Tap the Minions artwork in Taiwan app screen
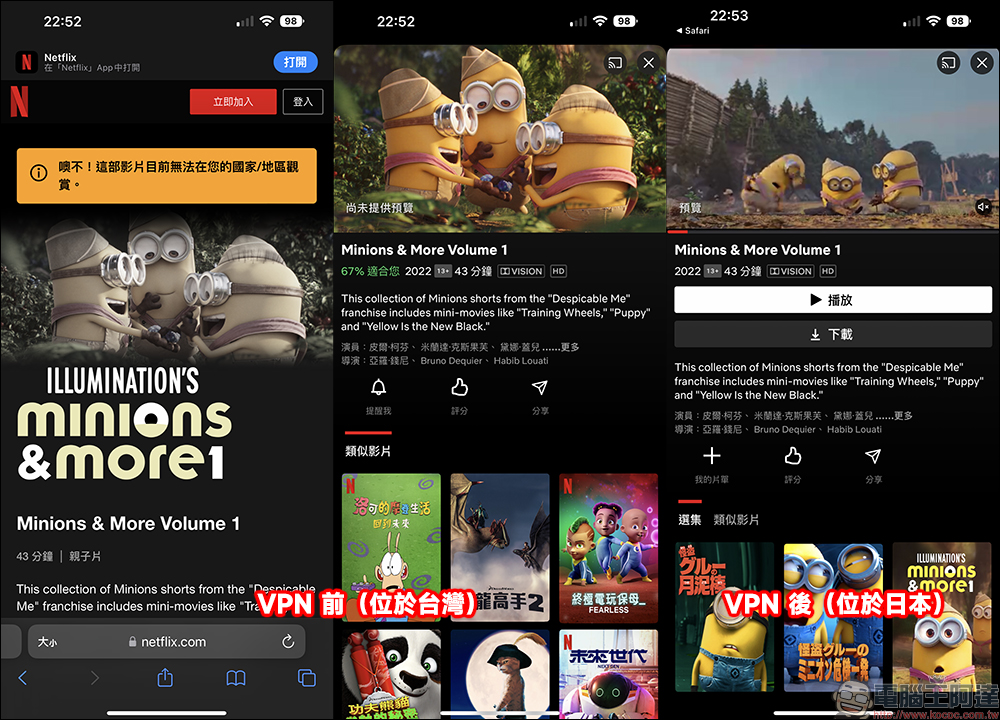This screenshot has width=1000, height=720. tap(499, 138)
